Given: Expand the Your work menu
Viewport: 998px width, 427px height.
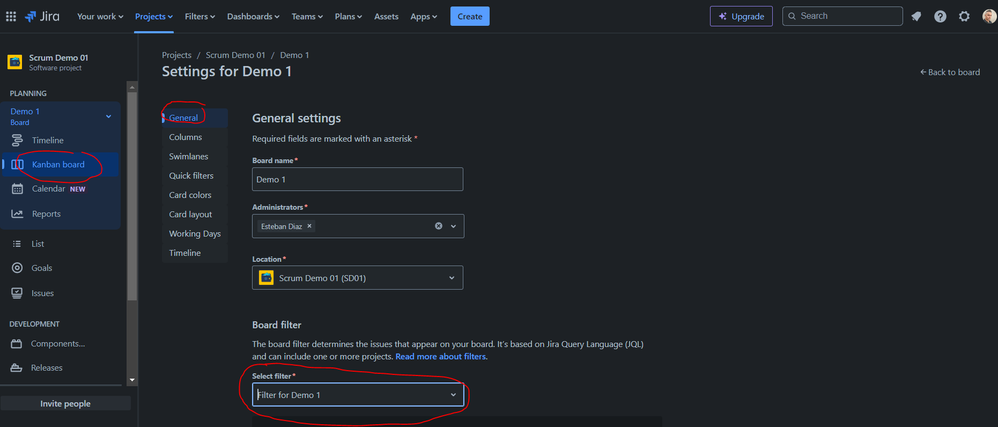Looking at the screenshot, I should click(100, 17).
